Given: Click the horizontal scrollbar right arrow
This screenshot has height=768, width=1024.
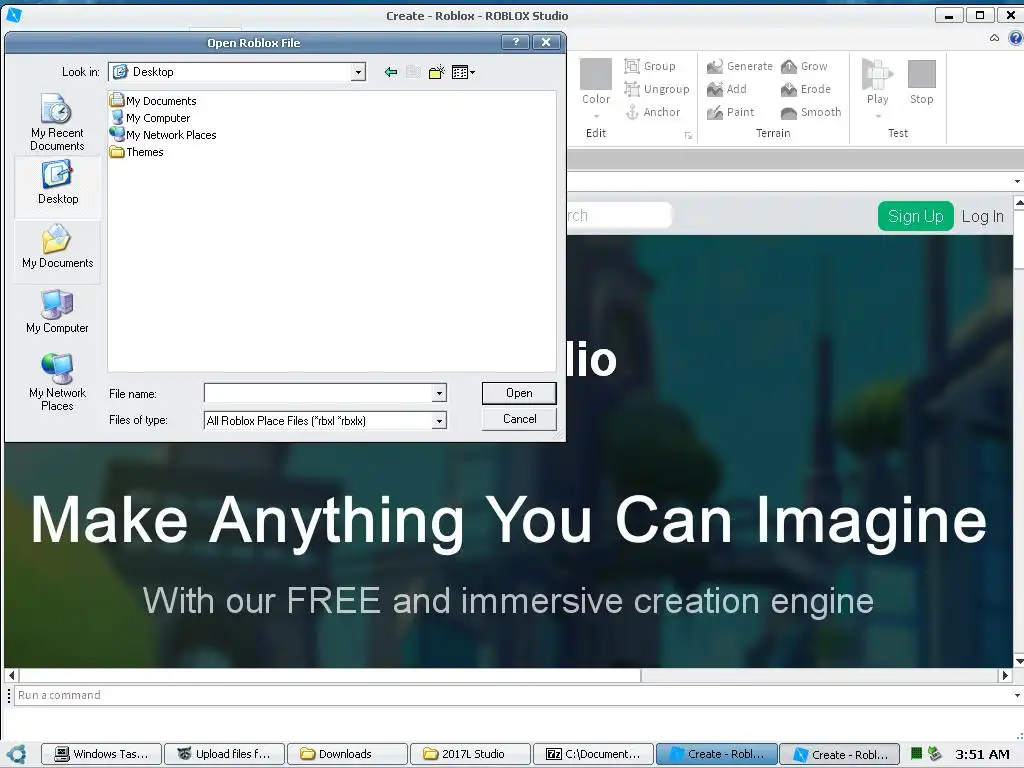Looking at the screenshot, I should point(1005,675).
